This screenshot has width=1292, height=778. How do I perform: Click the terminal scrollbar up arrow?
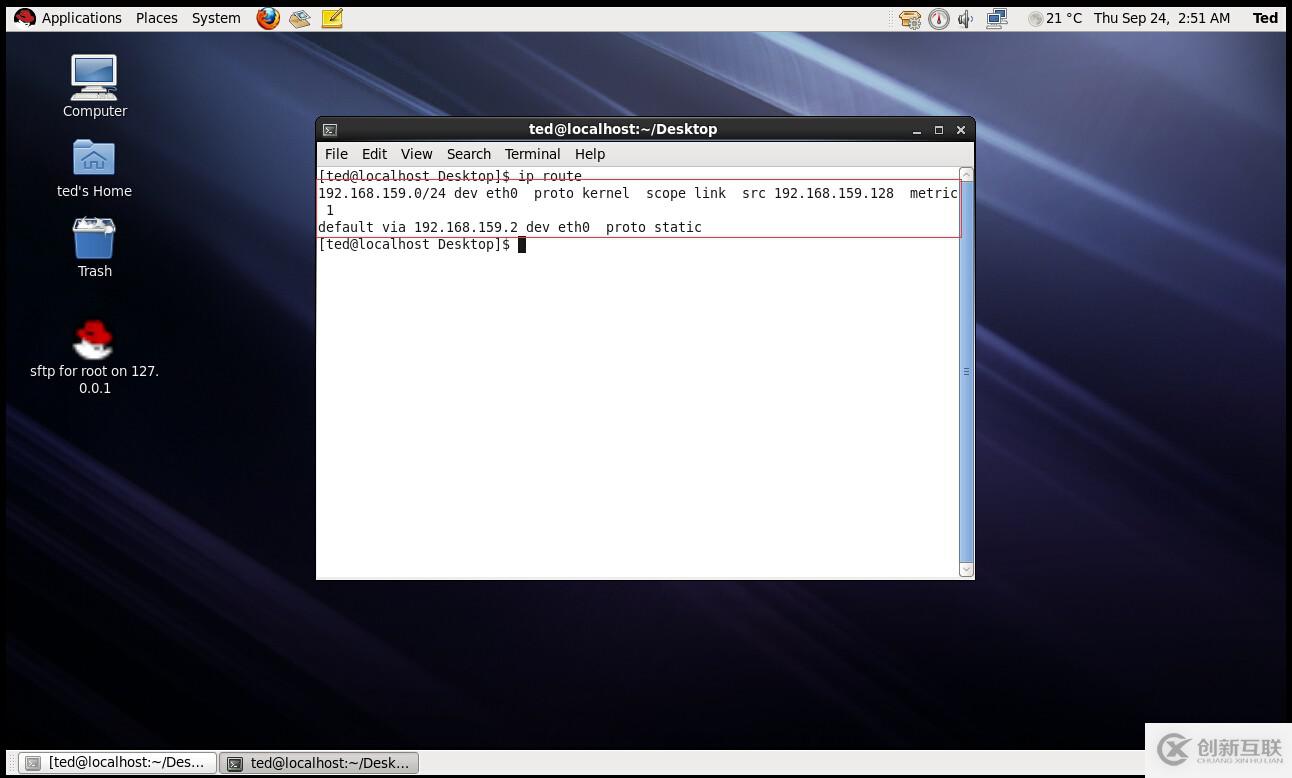(966, 174)
